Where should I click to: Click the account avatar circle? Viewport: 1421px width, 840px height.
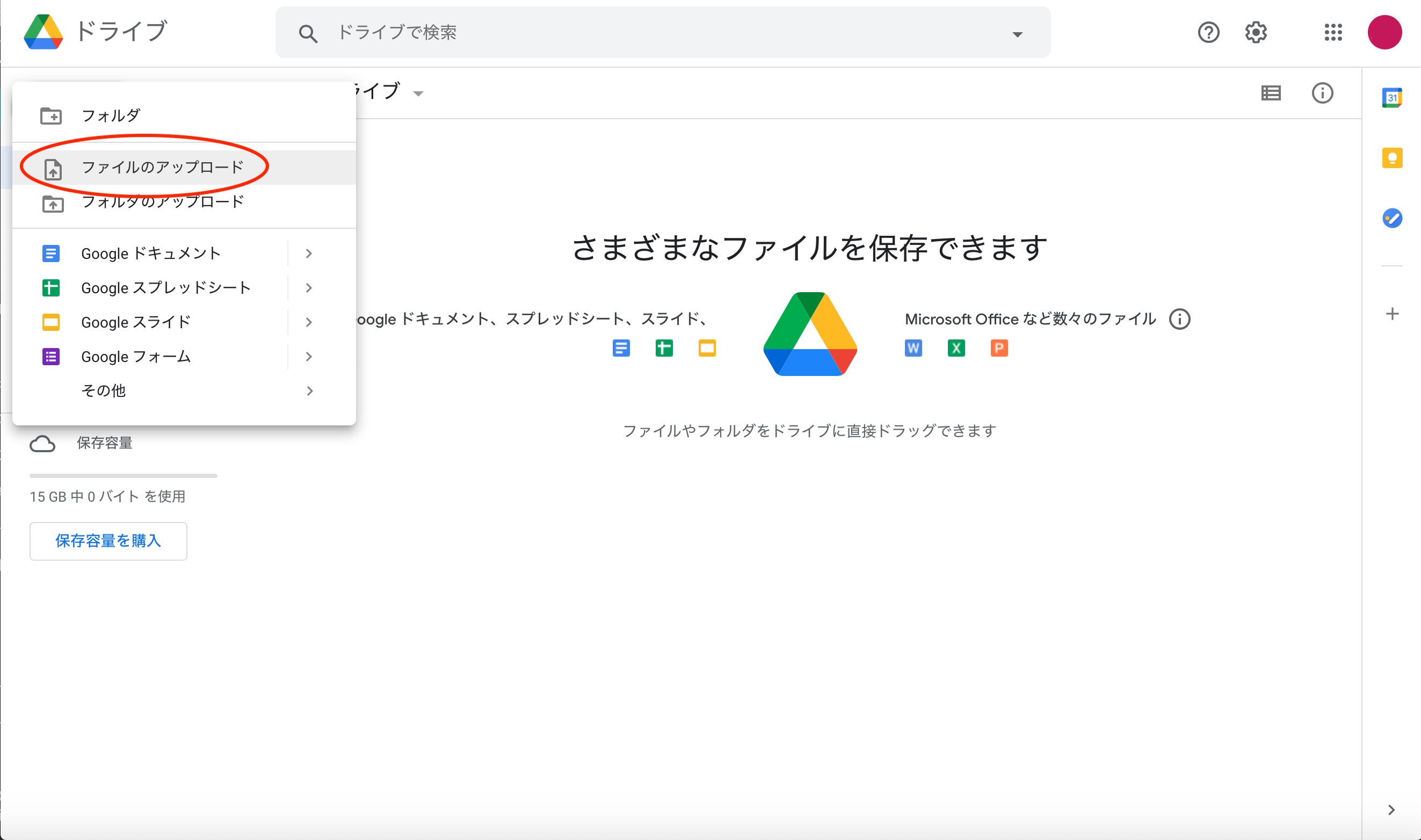[x=1384, y=32]
